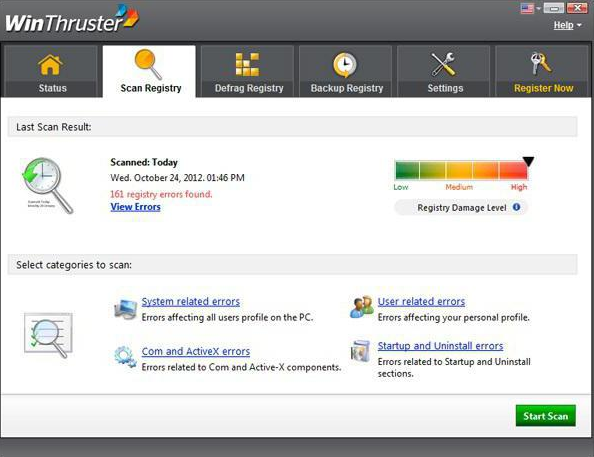The width and height of the screenshot is (594, 457).
Task: Click the View Errors link
Action: point(135,207)
